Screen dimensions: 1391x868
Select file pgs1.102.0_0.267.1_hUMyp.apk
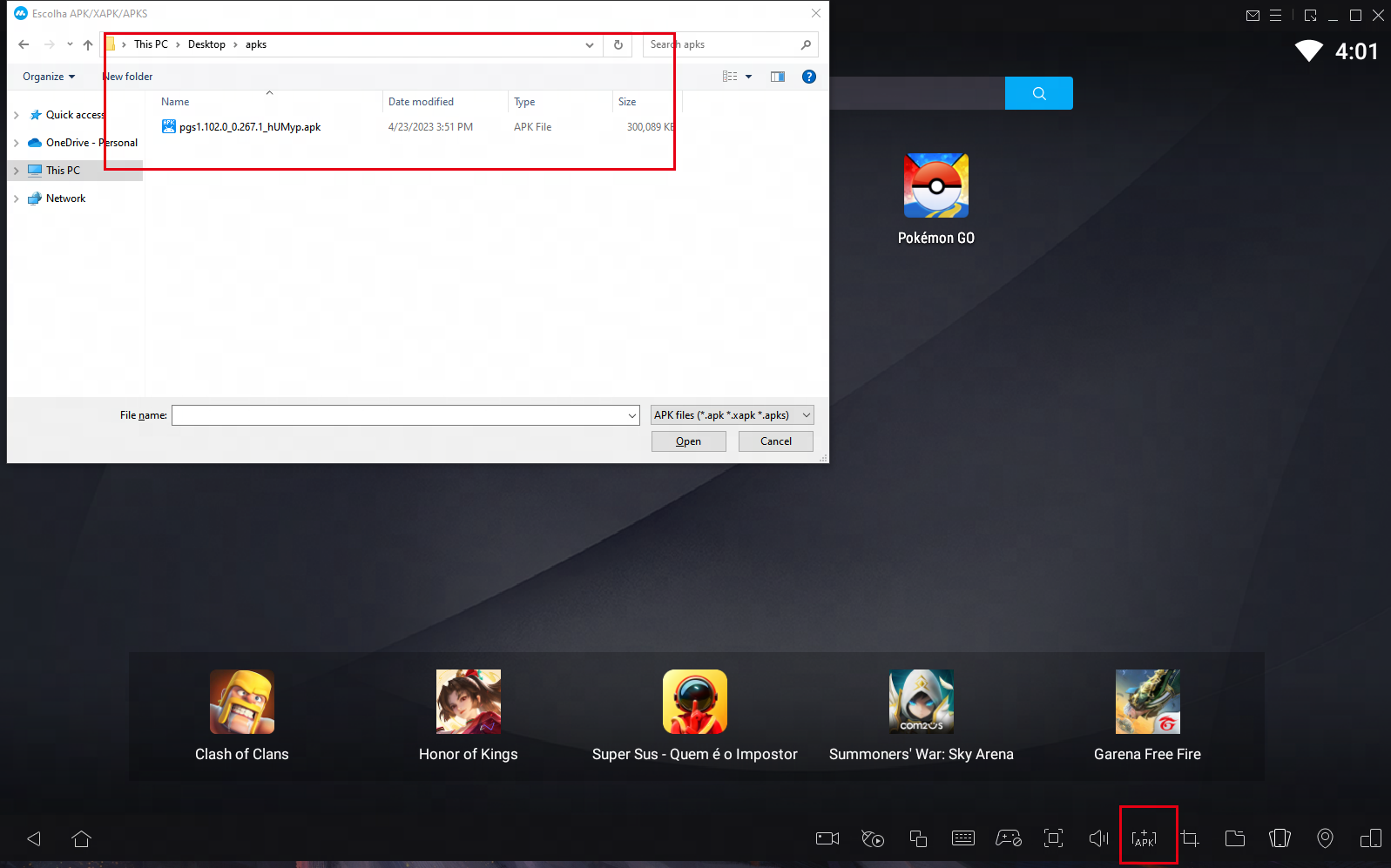[x=250, y=127]
